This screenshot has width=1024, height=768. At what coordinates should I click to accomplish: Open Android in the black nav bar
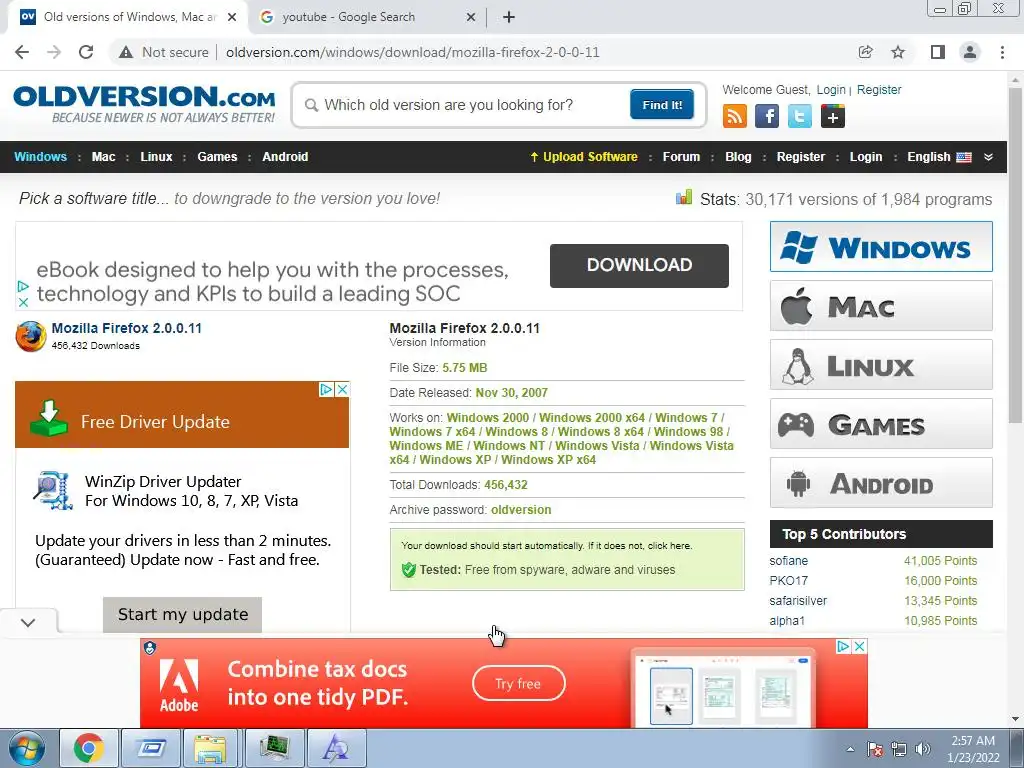[285, 157]
